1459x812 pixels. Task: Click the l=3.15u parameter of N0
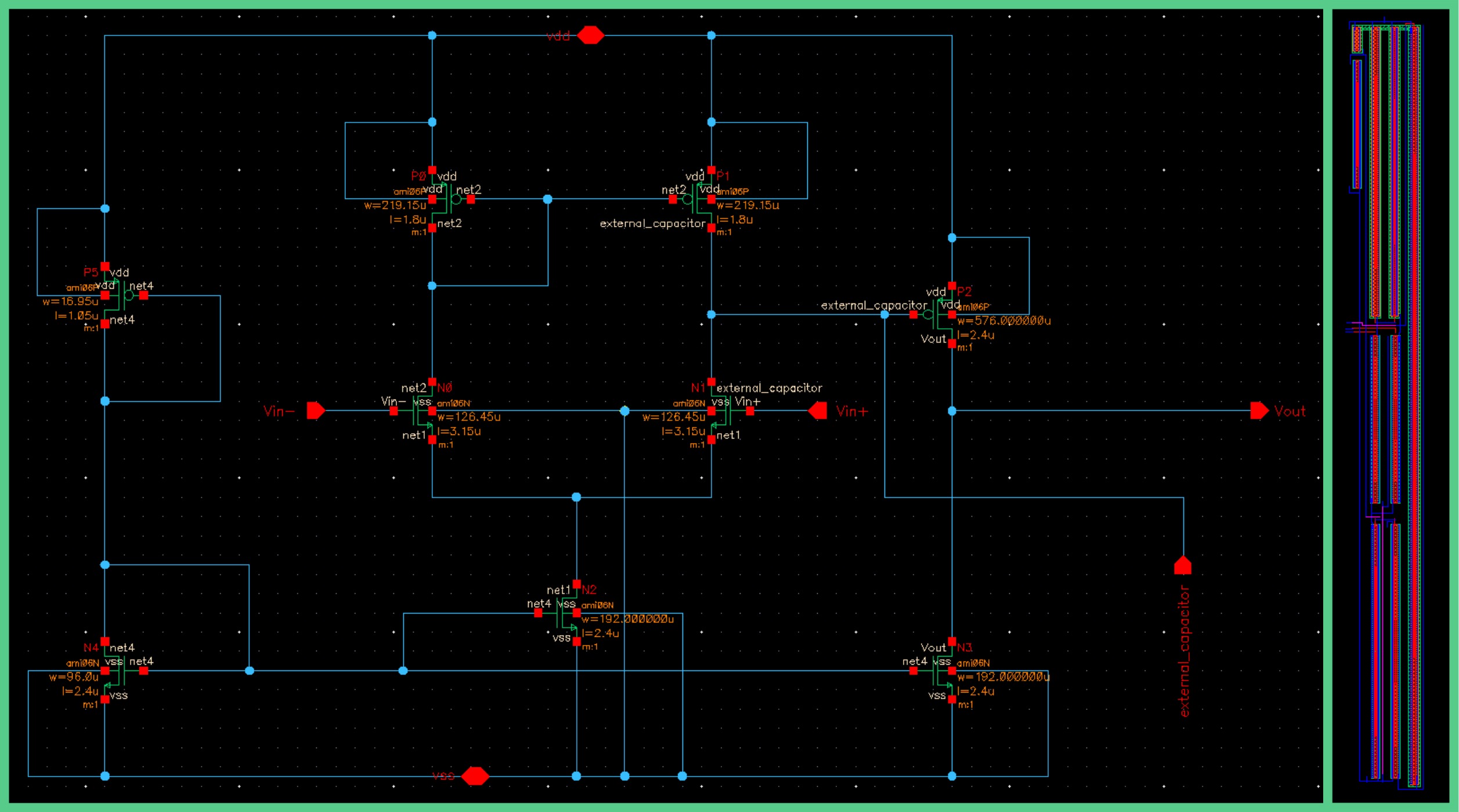(459, 432)
